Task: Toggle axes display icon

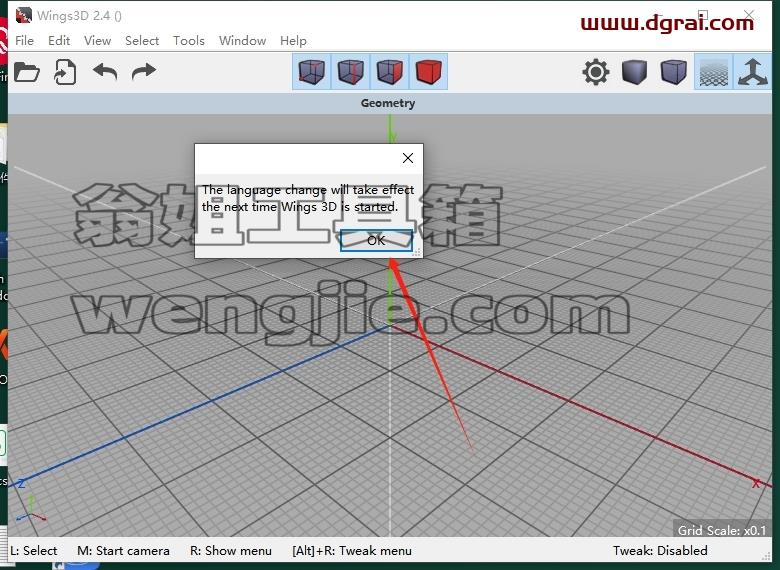Action: click(x=753, y=72)
